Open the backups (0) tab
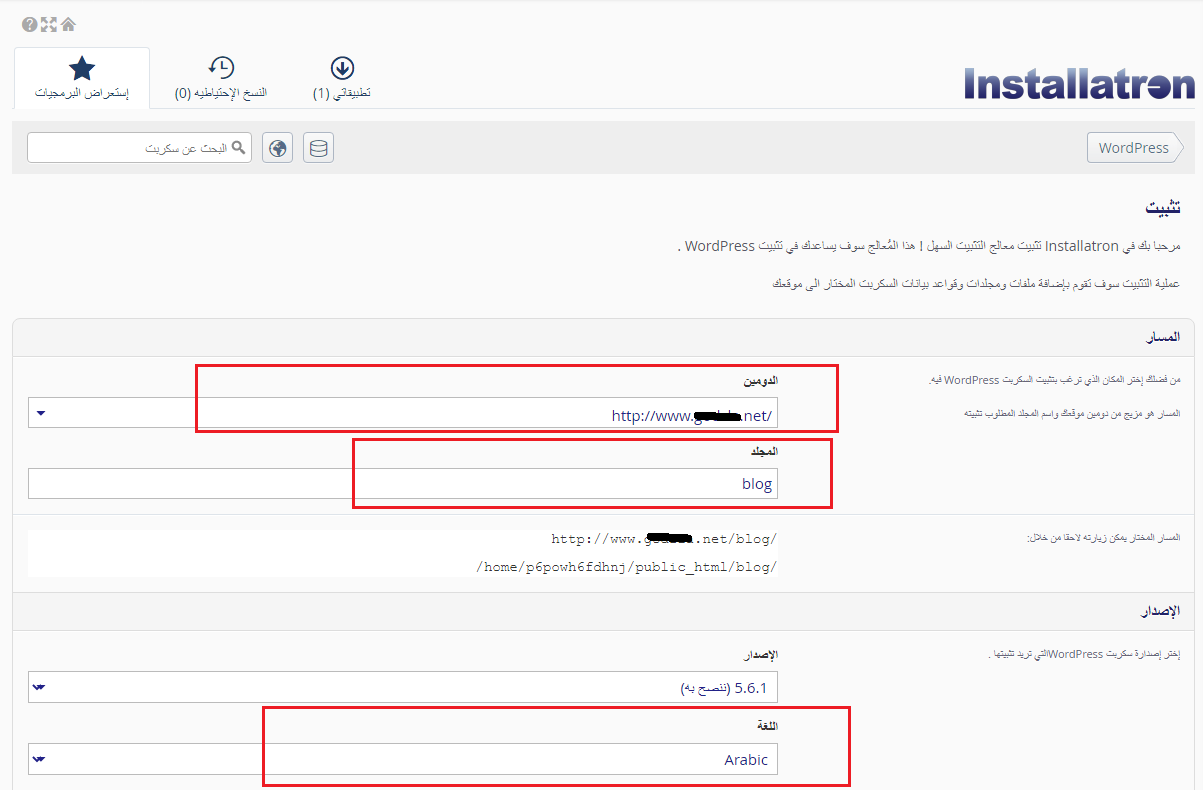 point(221,78)
